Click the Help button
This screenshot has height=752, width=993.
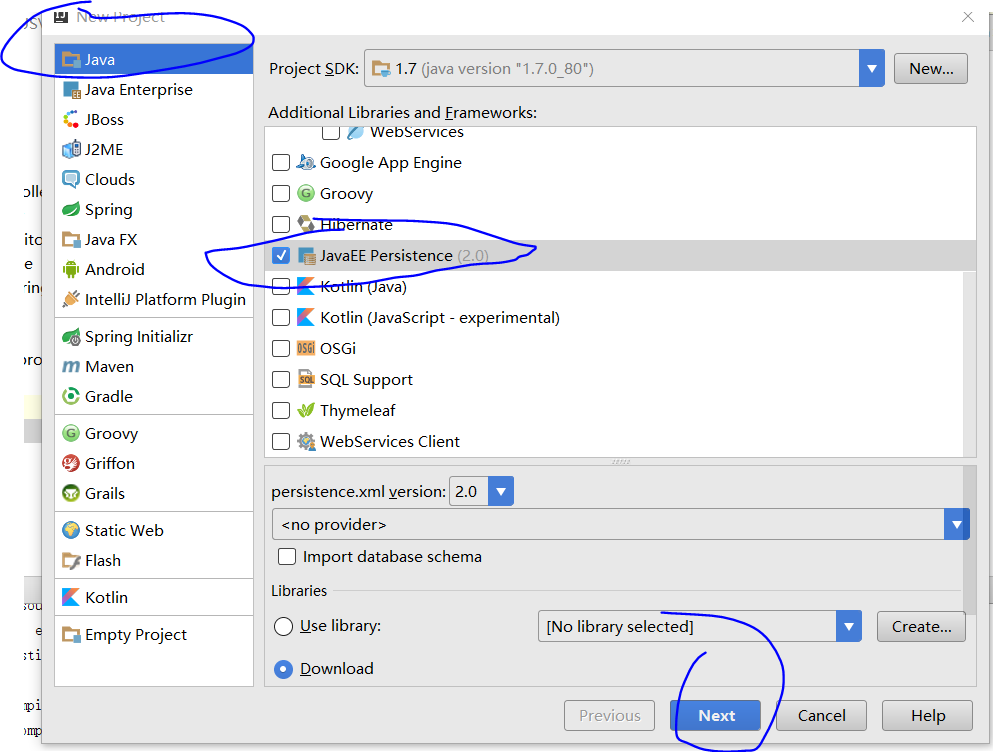[928, 715]
